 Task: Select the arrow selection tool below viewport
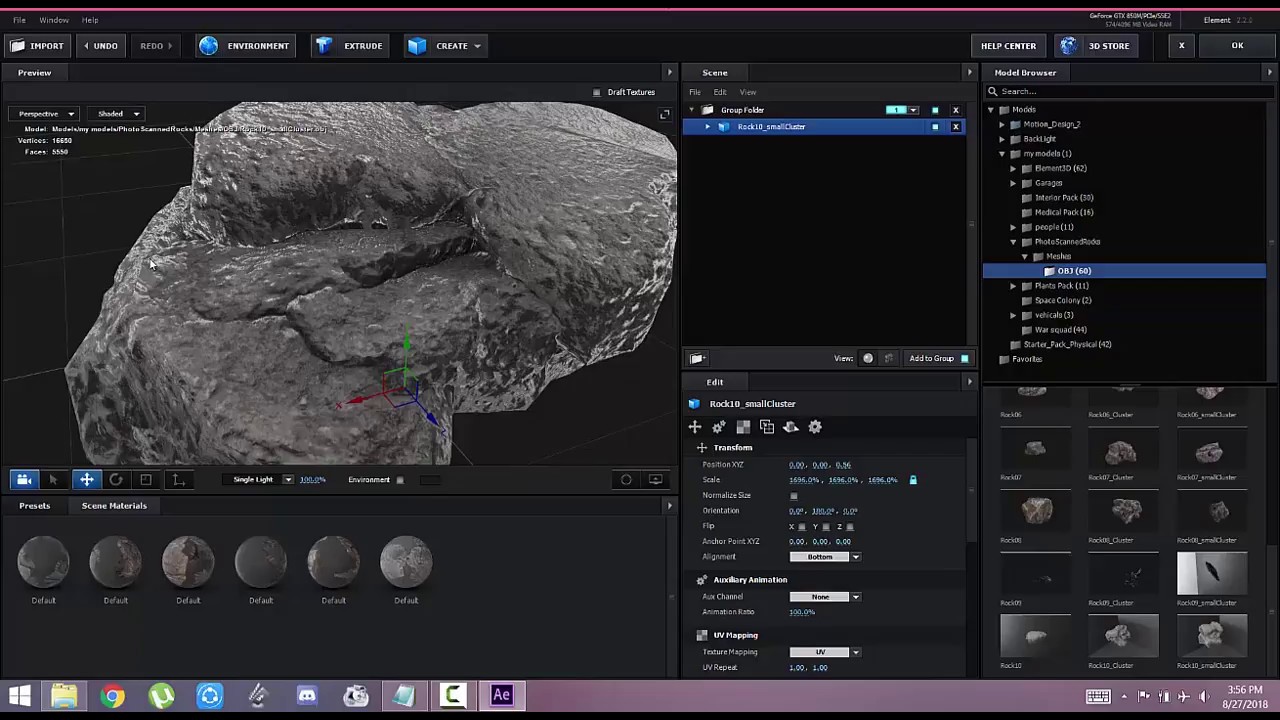(54, 480)
